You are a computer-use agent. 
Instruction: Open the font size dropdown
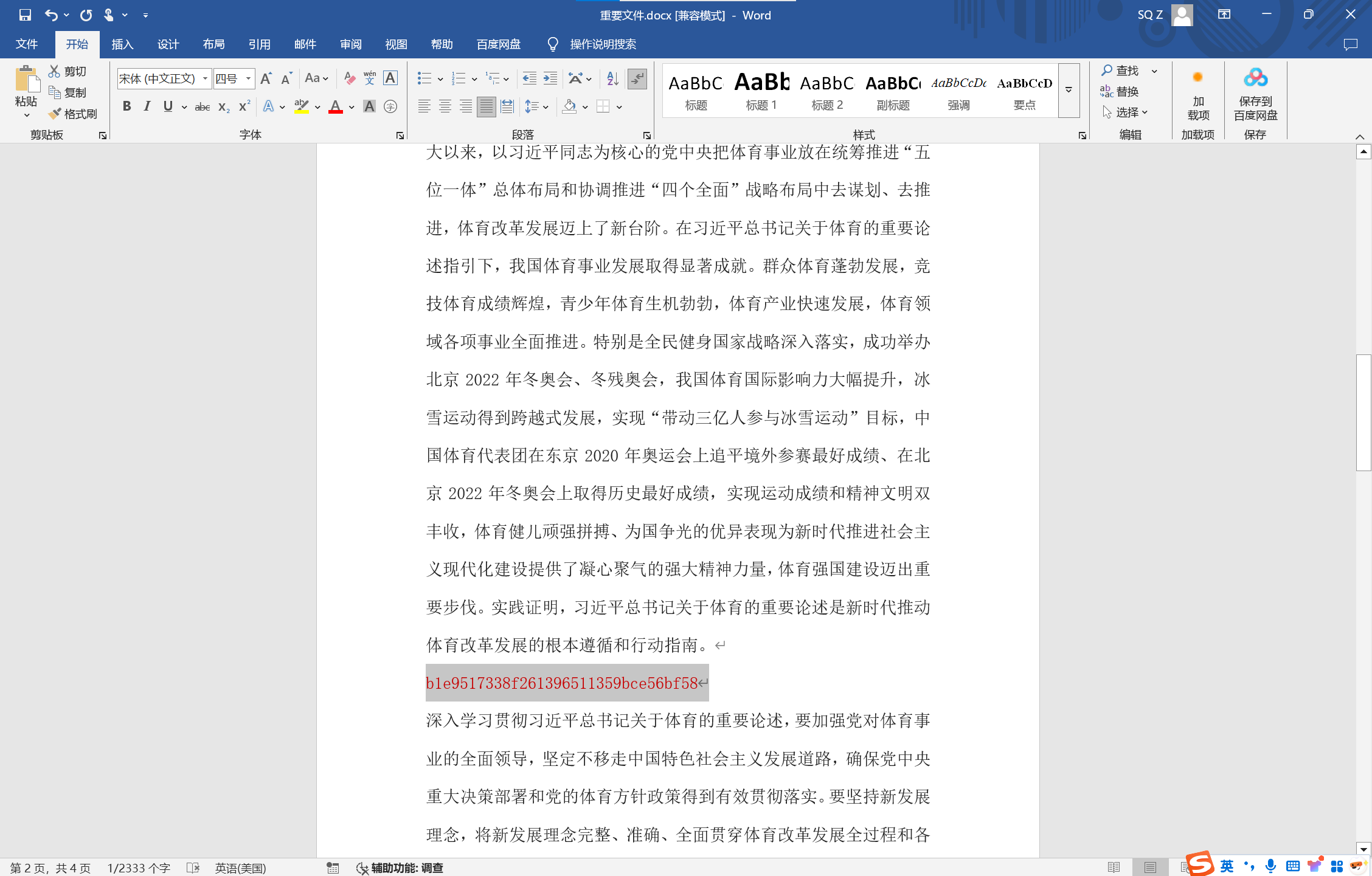click(248, 78)
